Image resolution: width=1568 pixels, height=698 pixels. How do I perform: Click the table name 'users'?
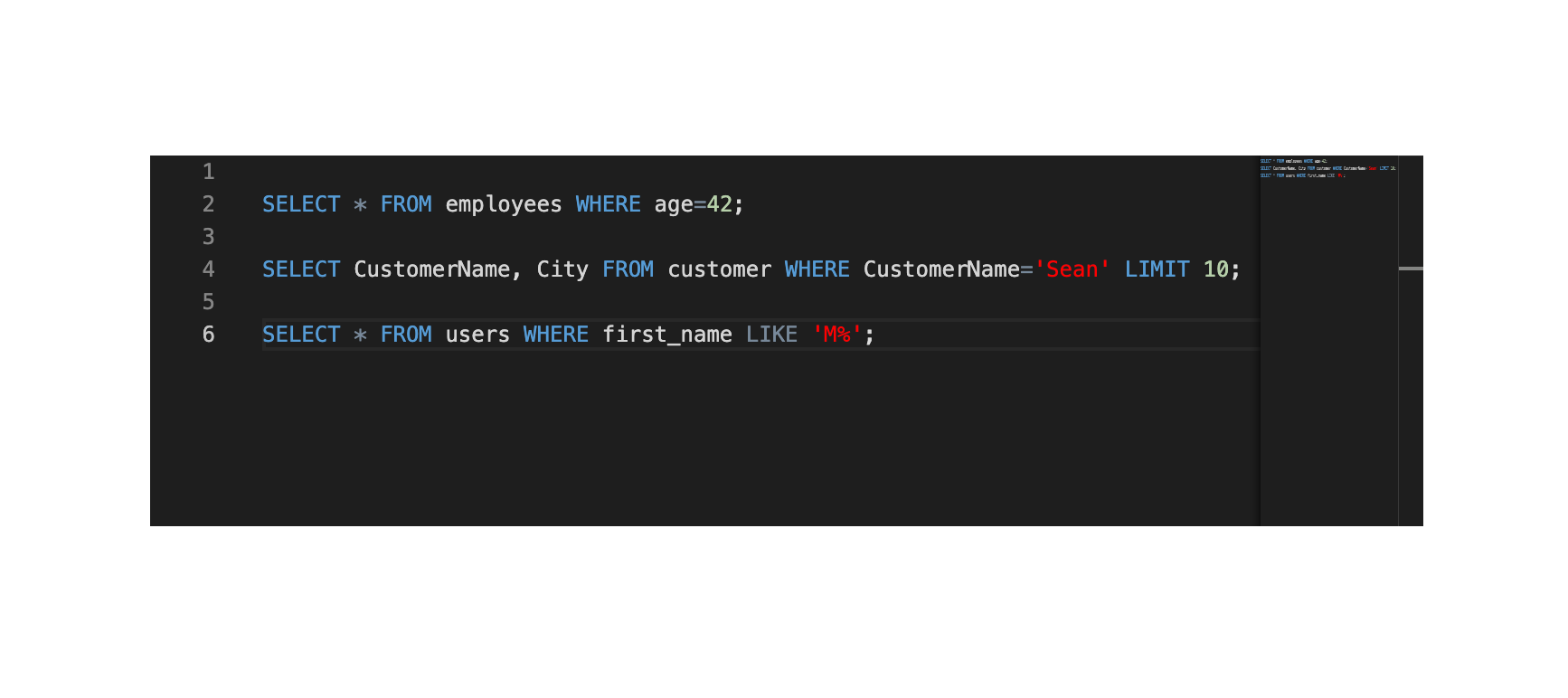click(x=477, y=335)
